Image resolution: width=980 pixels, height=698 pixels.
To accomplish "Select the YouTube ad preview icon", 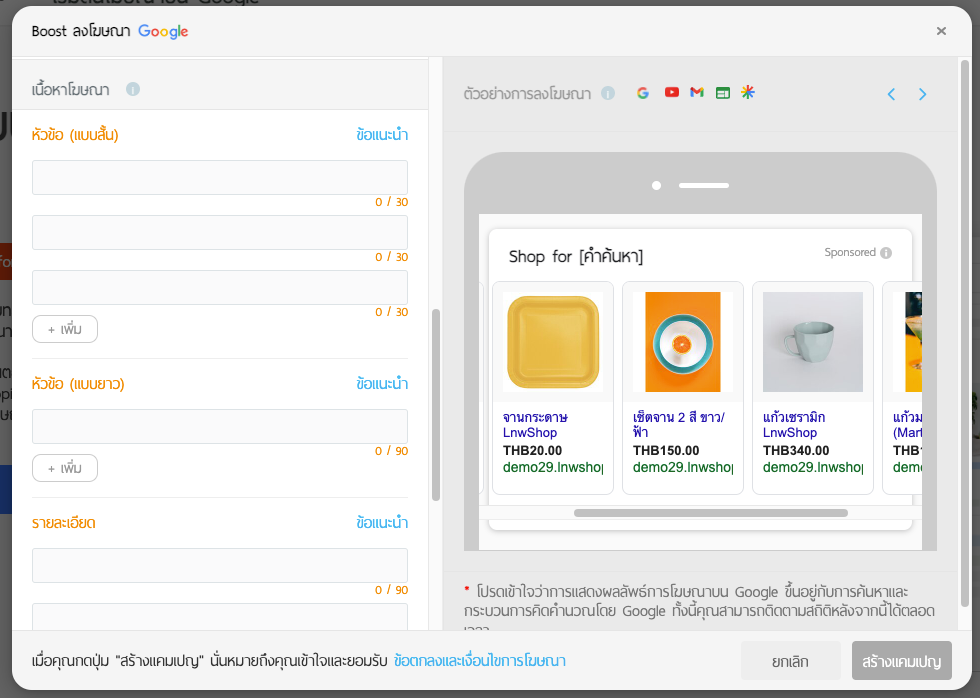I will pyautogui.click(x=671, y=93).
